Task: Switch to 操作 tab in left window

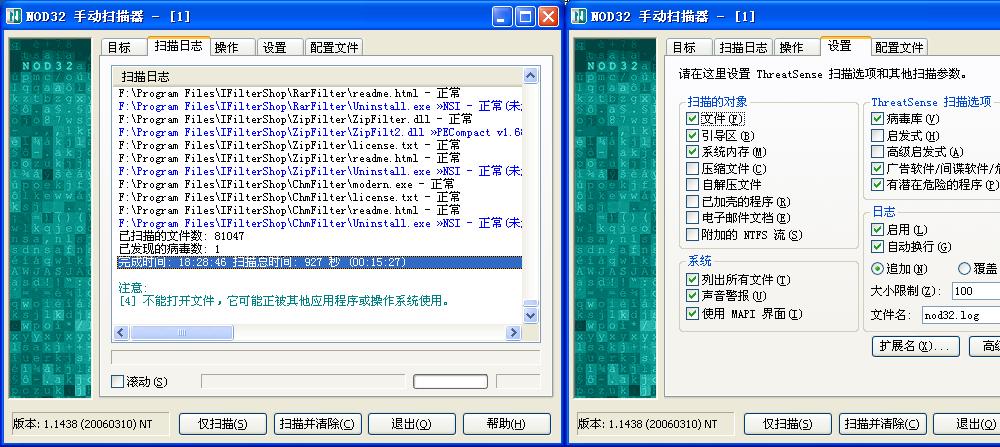Action: [233, 47]
